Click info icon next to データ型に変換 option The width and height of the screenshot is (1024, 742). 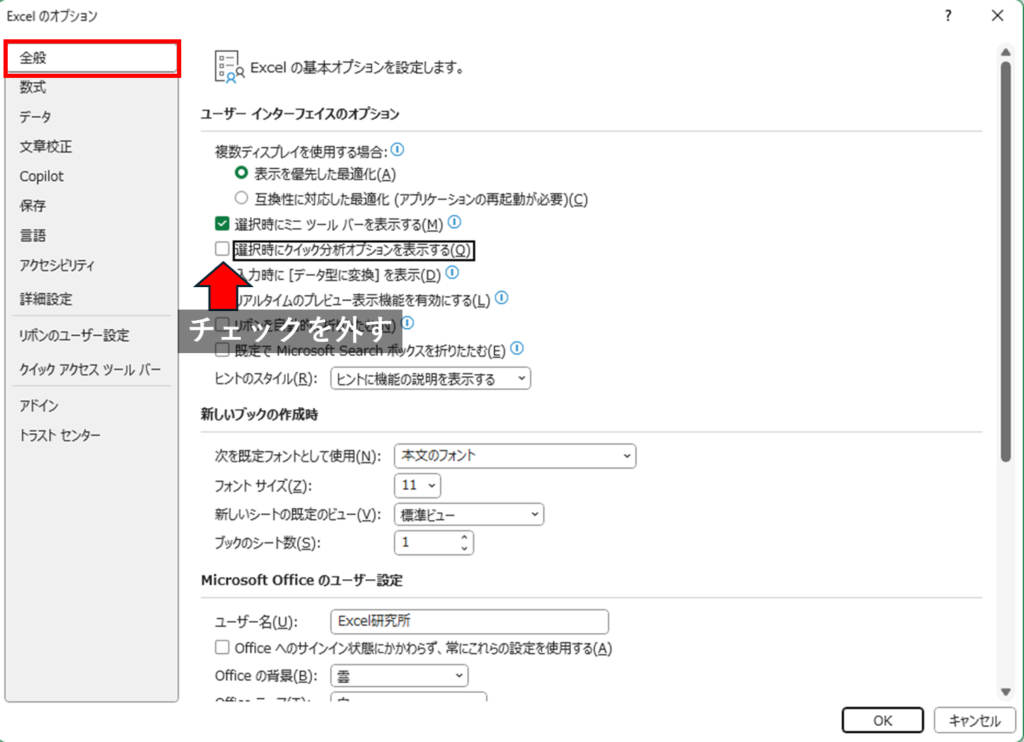click(452, 273)
